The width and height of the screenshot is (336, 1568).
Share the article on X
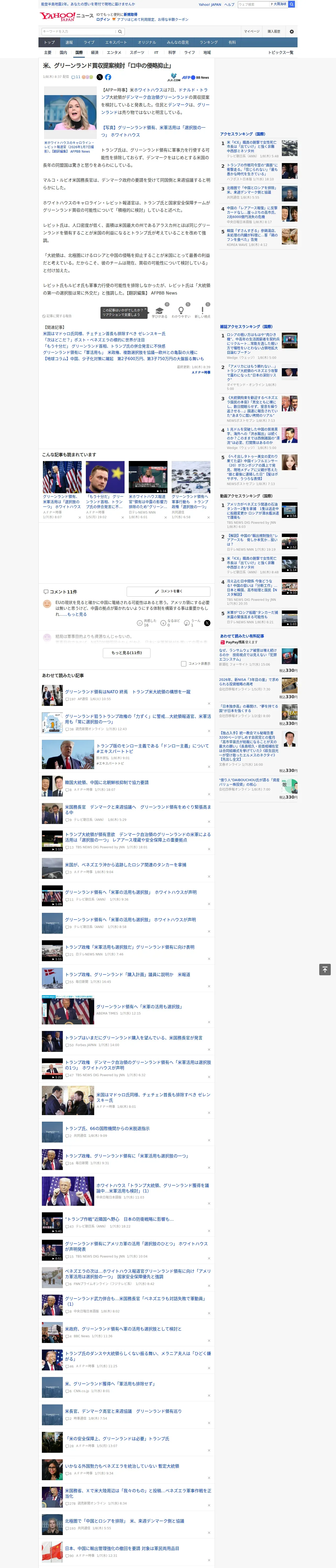click(x=100, y=77)
